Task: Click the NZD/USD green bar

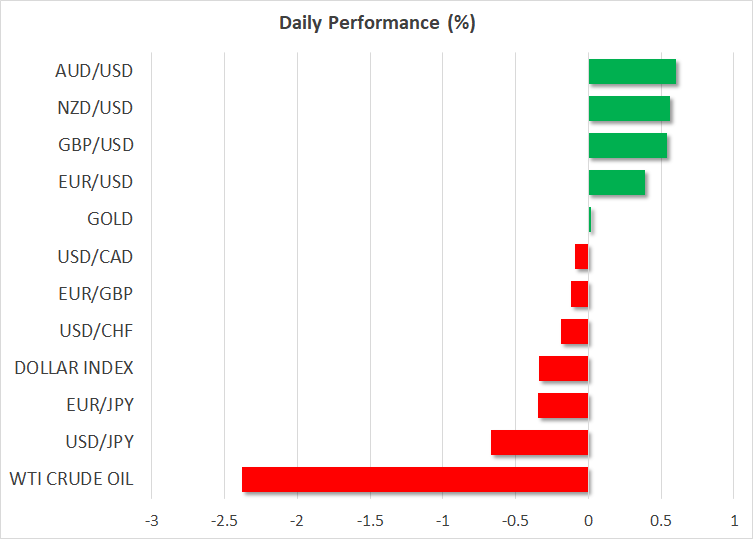Action: click(x=629, y=108)
